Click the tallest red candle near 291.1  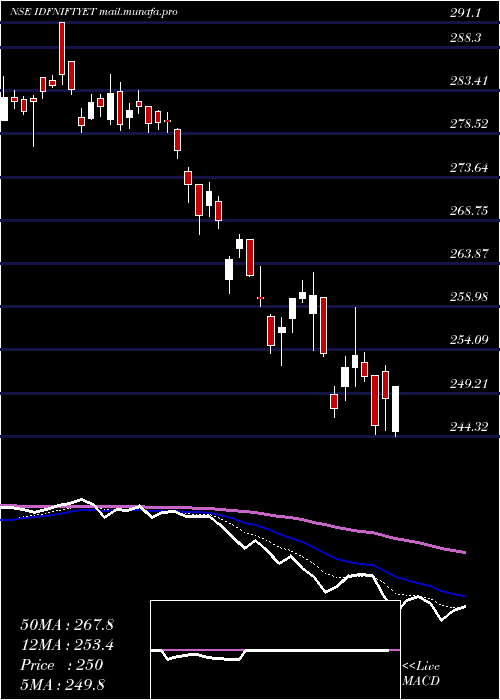tap(62, 49)
